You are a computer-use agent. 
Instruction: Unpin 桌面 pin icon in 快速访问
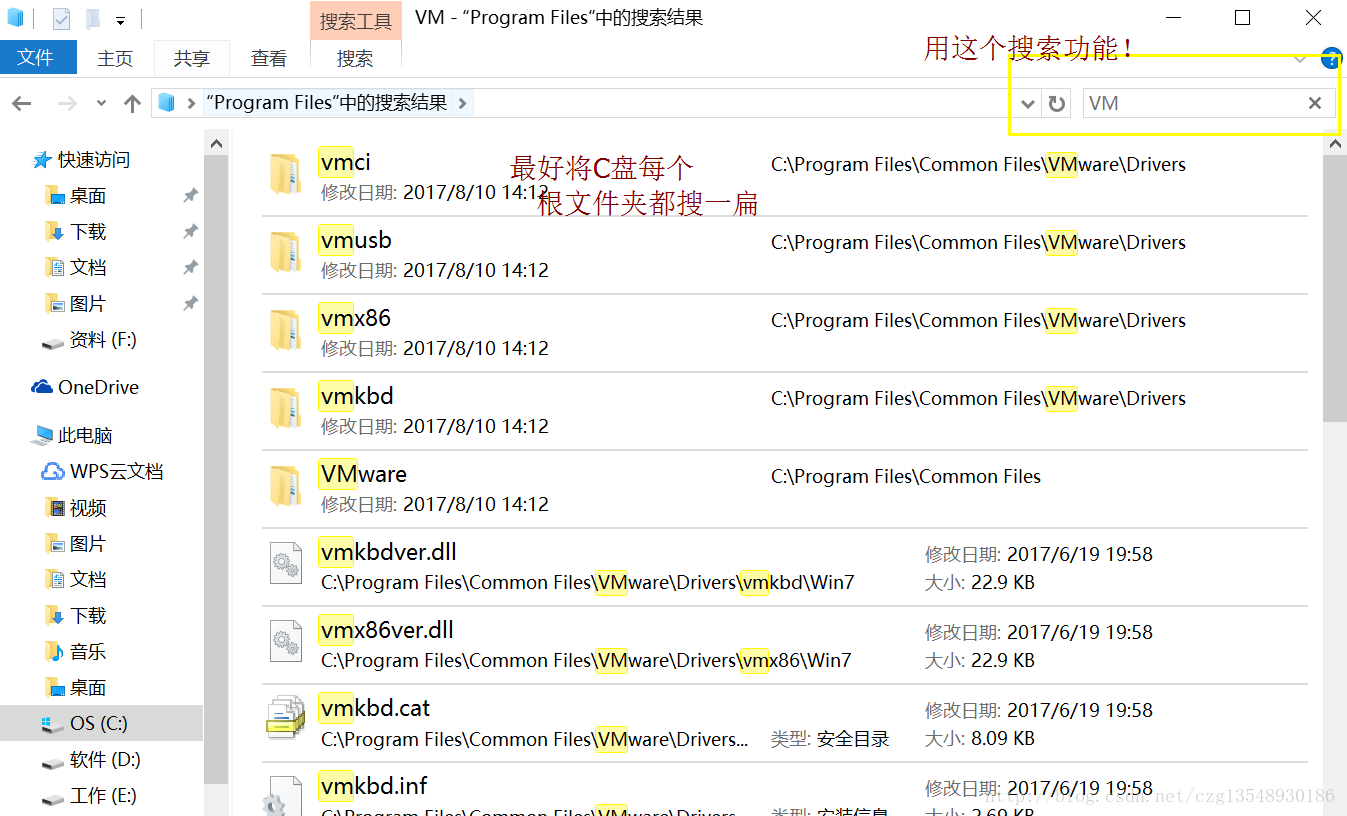(190, 196)
